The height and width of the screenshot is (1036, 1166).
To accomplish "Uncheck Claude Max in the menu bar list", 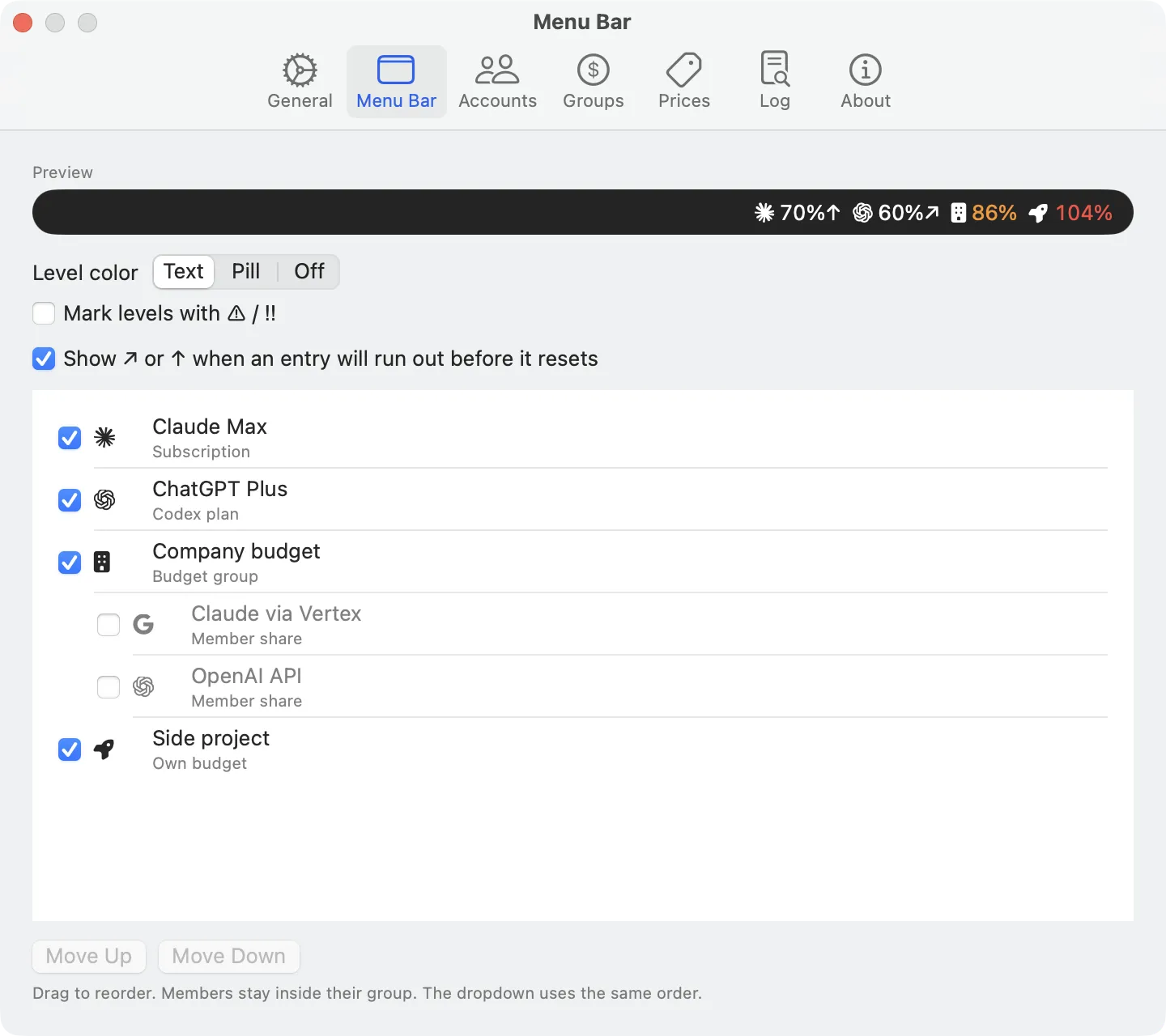I will (x=70, y=438).
